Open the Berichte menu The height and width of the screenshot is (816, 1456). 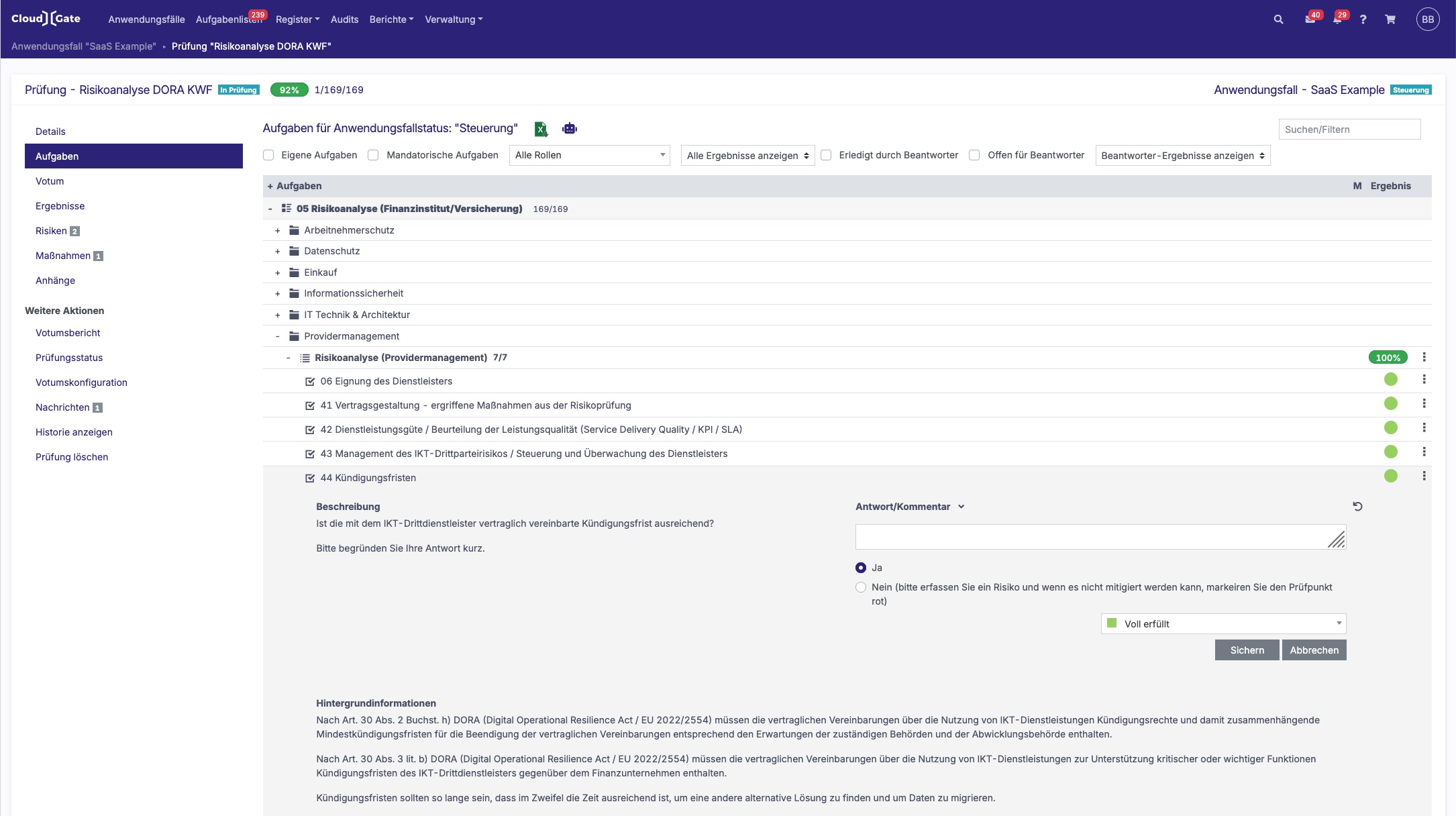391,19
